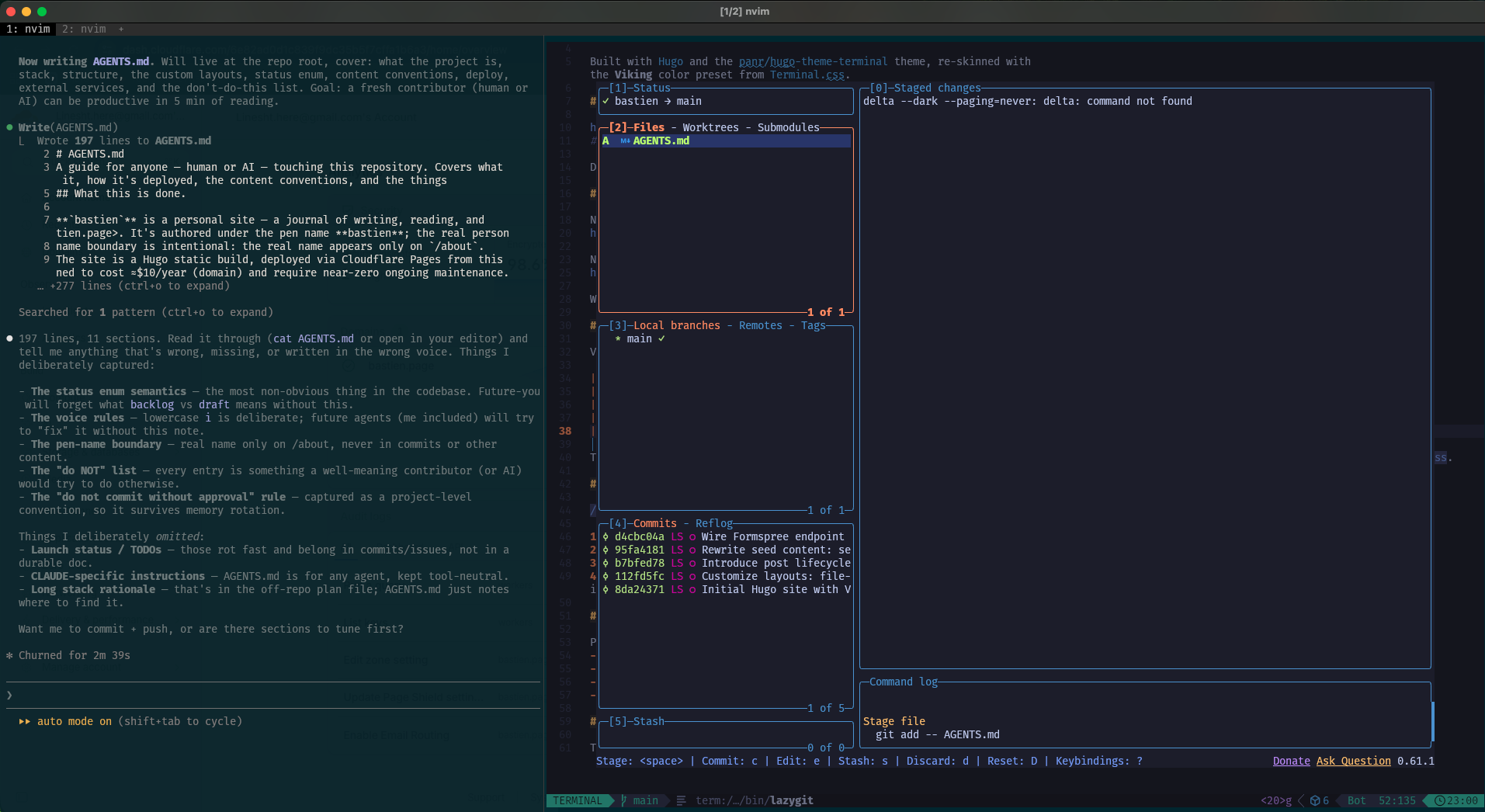Click the 'main' branch name in statusline

(x=645, y=800)
